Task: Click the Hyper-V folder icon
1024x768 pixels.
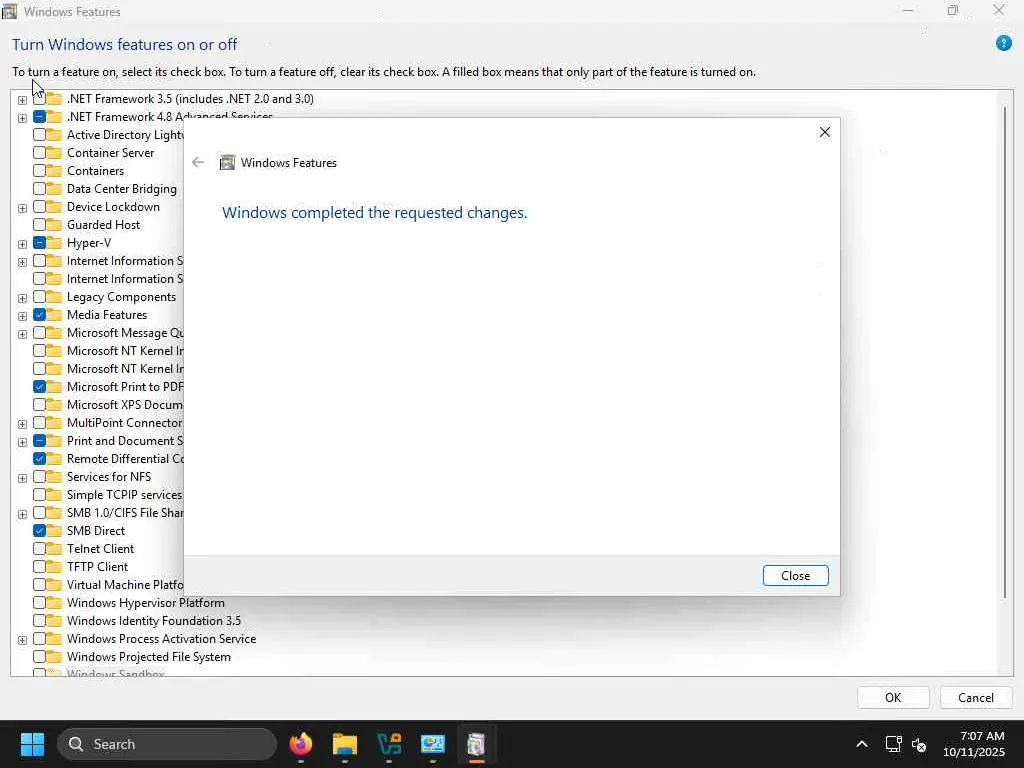Action: [x=54, y=243]
